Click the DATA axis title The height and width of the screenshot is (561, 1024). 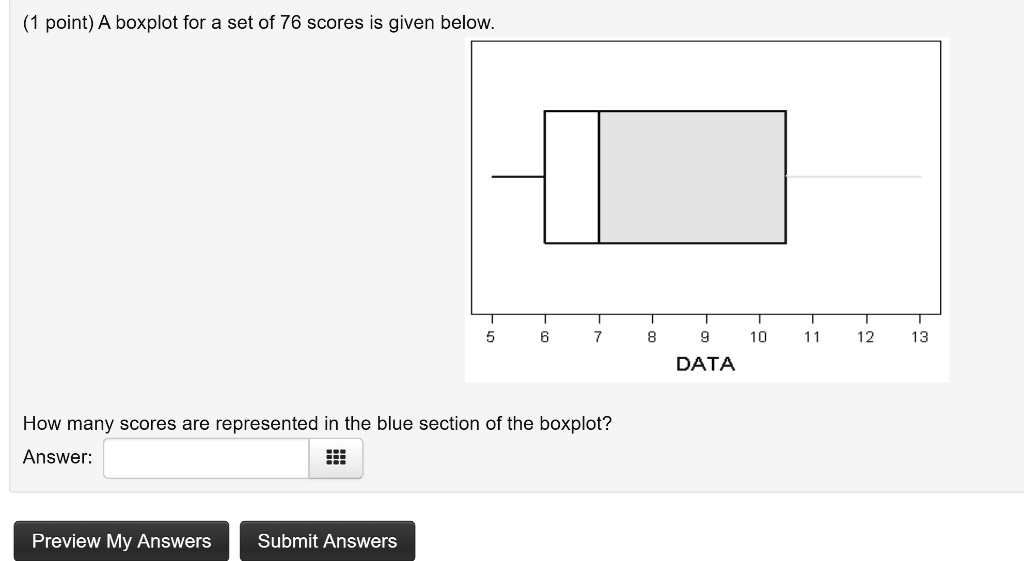click(x=705, y=364)
